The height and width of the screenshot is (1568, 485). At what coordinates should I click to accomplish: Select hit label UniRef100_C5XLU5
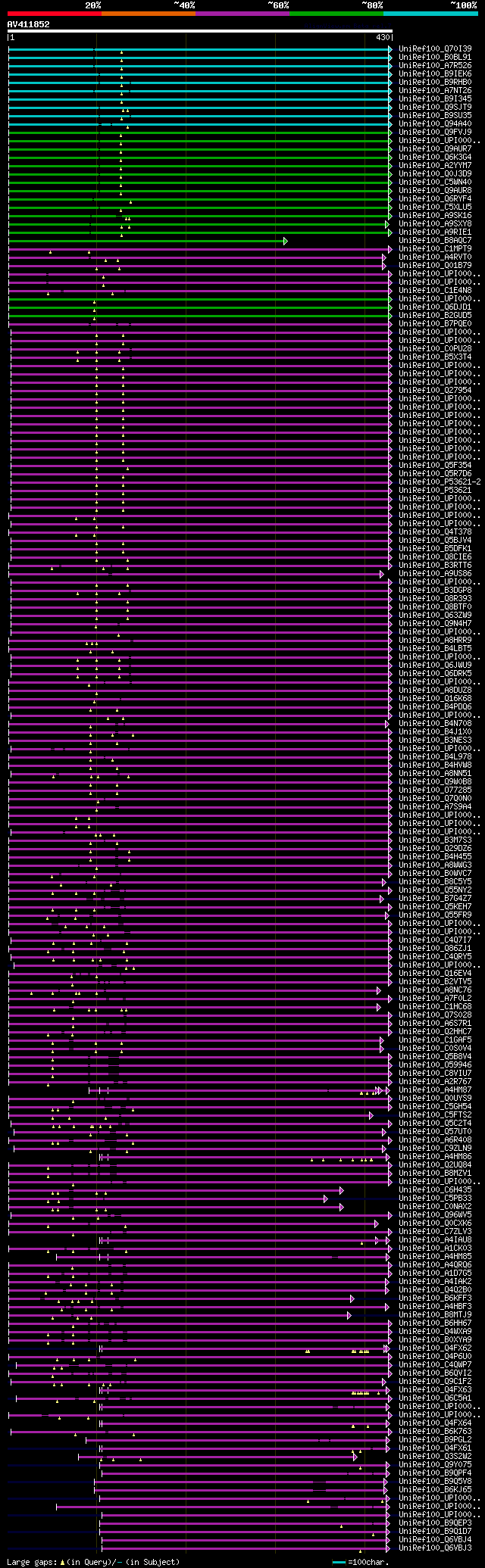coord(435,207)
